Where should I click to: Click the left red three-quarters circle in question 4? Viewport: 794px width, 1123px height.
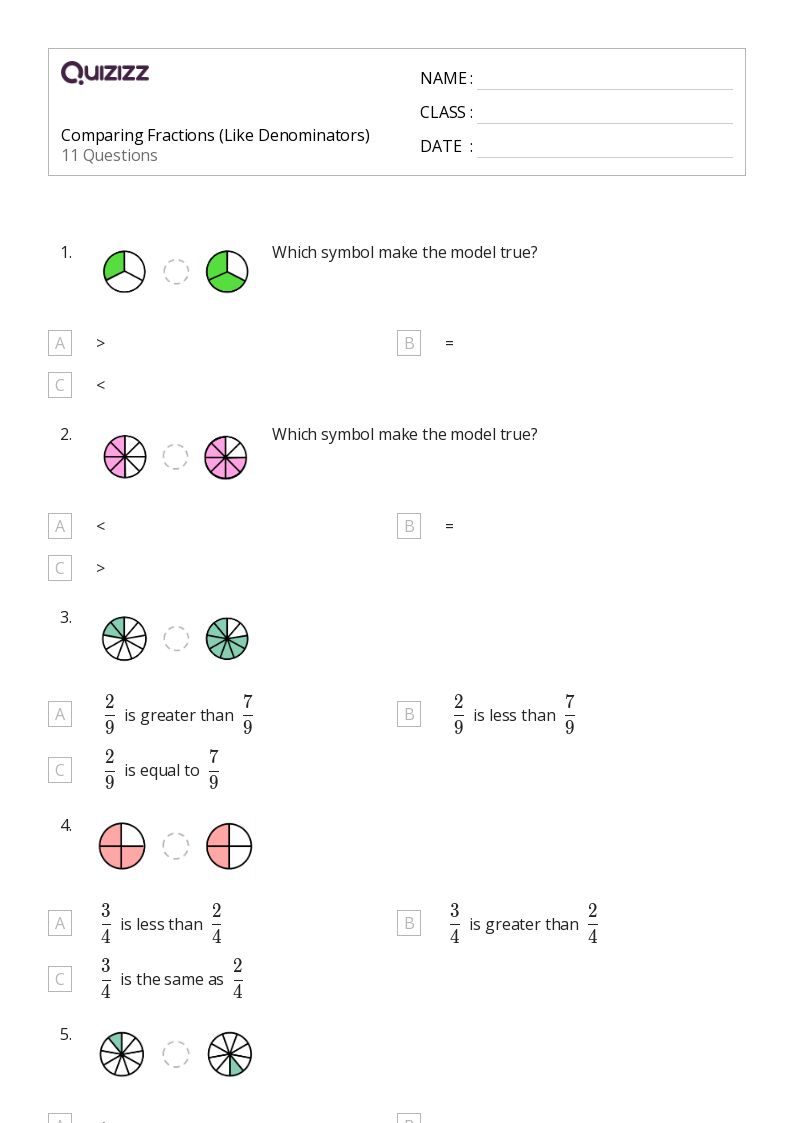click(122, 846)
